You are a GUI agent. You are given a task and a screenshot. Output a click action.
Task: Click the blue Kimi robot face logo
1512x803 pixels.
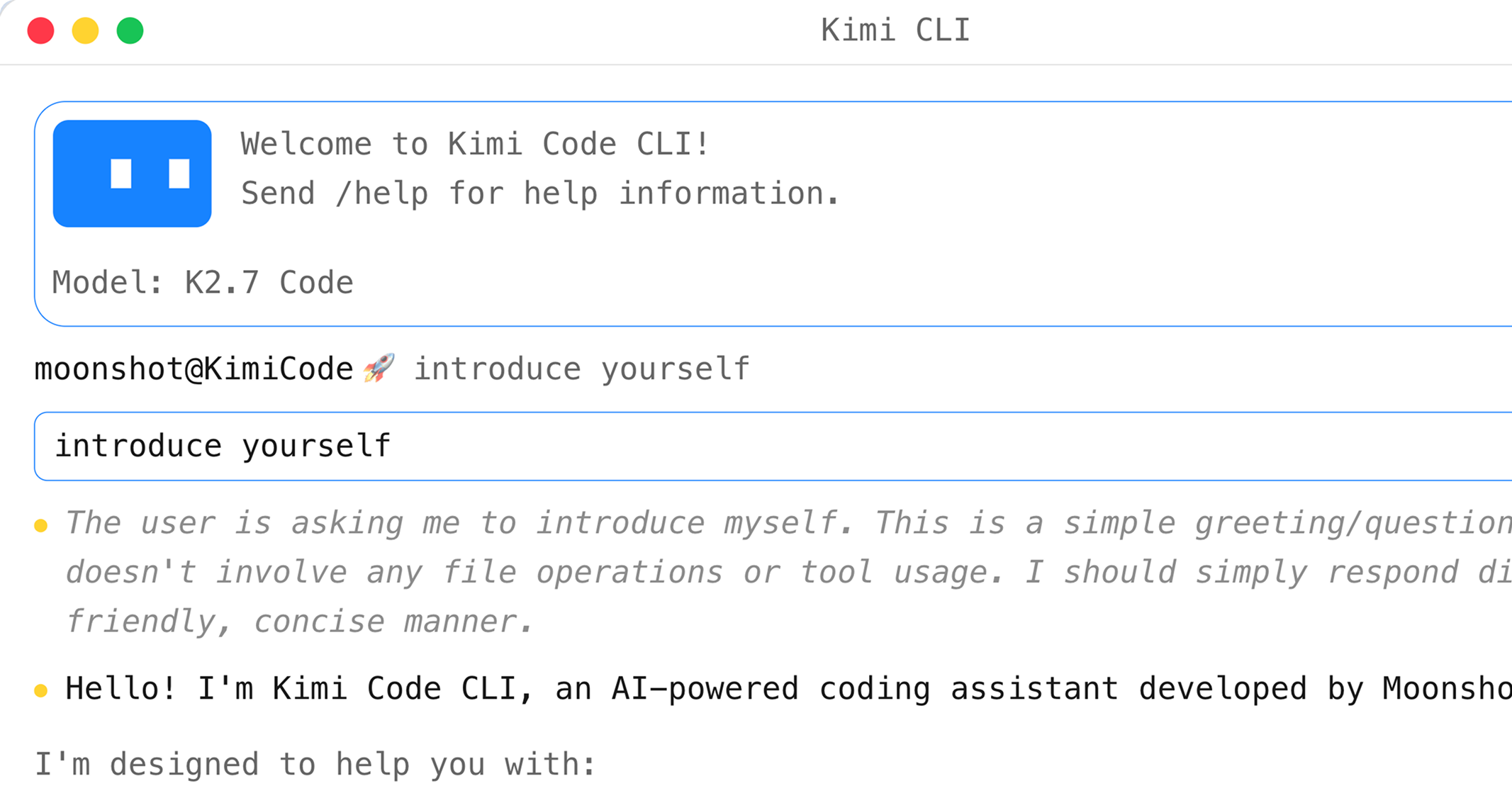pos(132,174)
